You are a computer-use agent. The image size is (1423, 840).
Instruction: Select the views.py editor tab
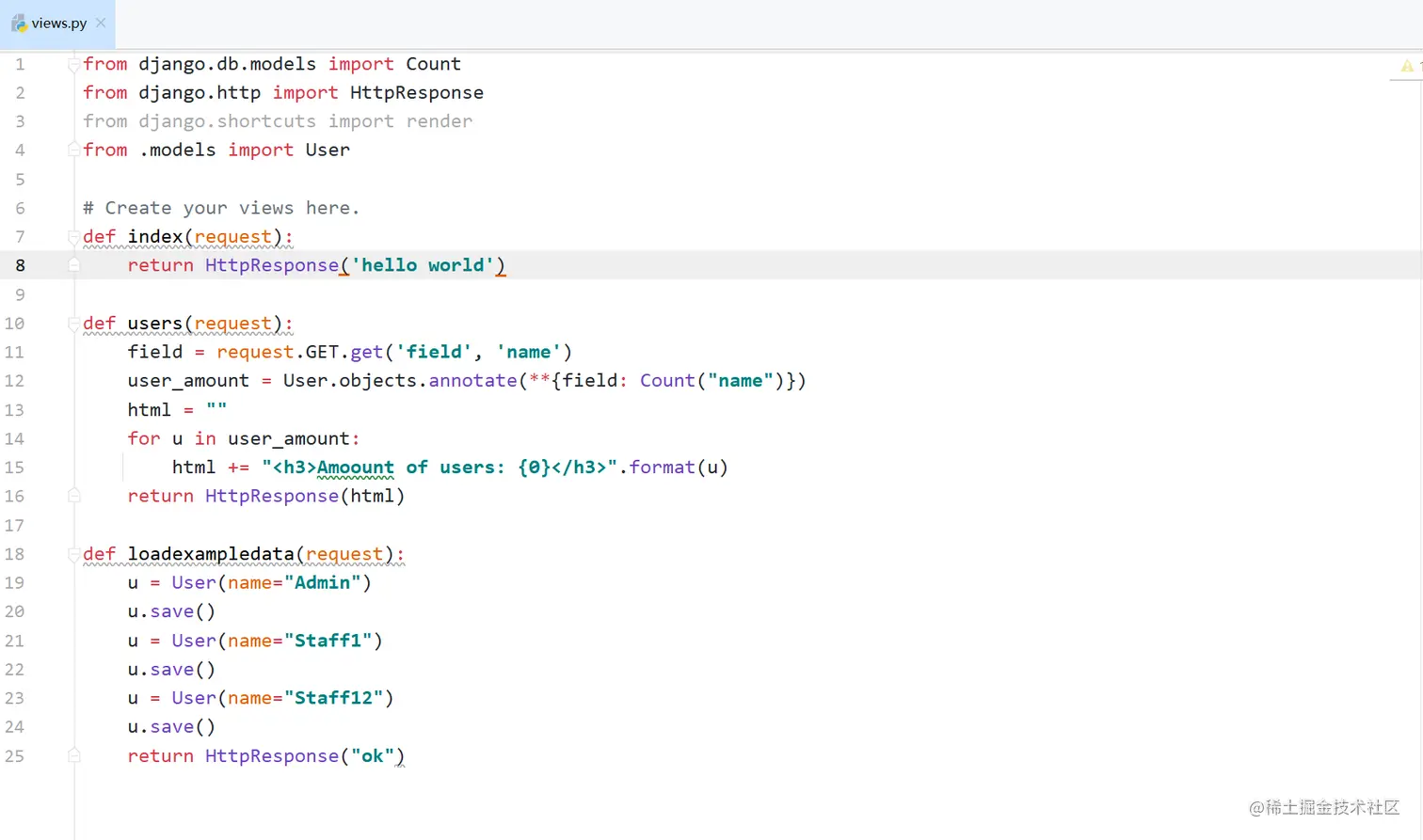(x=58, y=24)
